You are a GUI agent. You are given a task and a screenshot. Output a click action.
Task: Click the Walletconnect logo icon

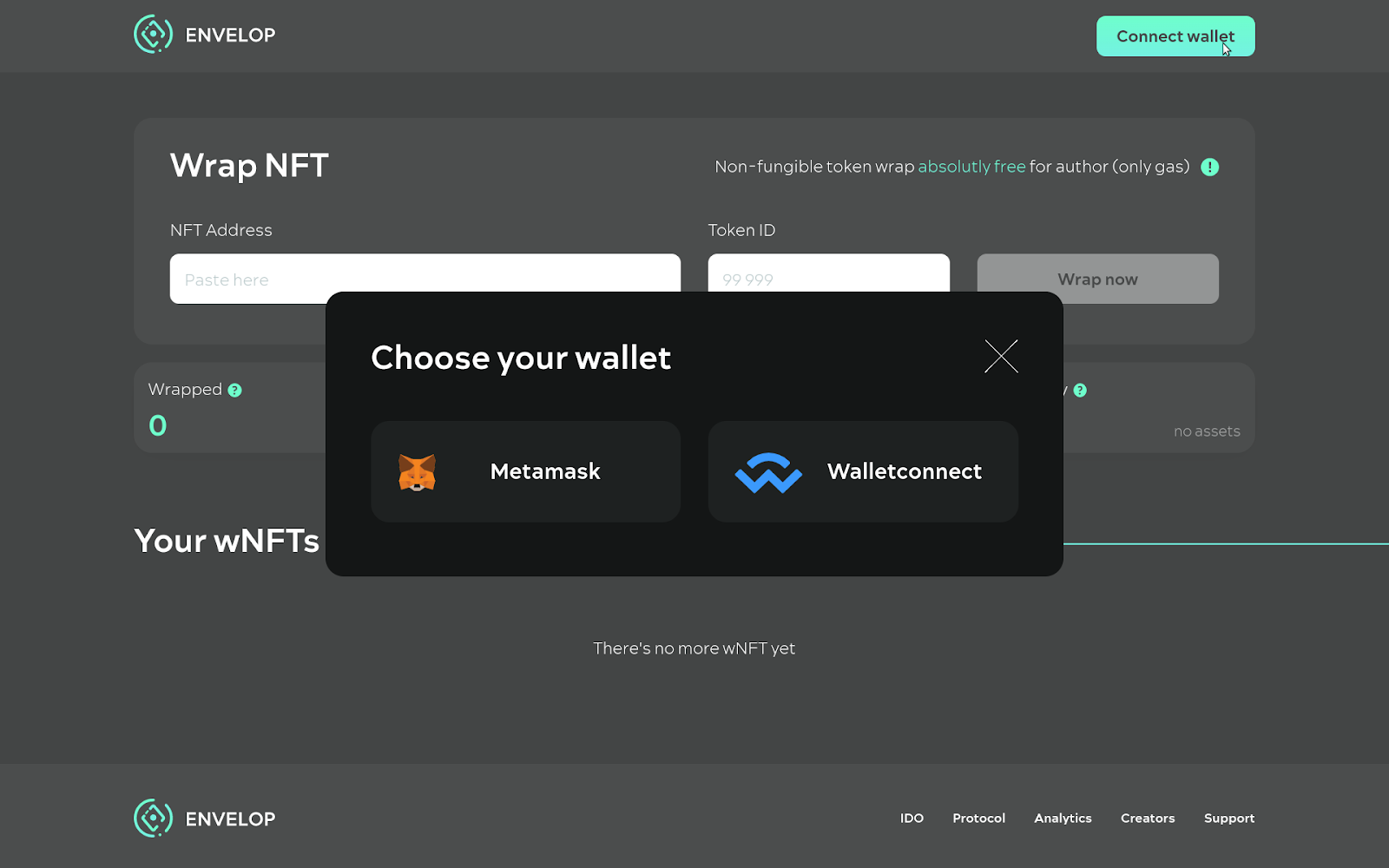768,473
